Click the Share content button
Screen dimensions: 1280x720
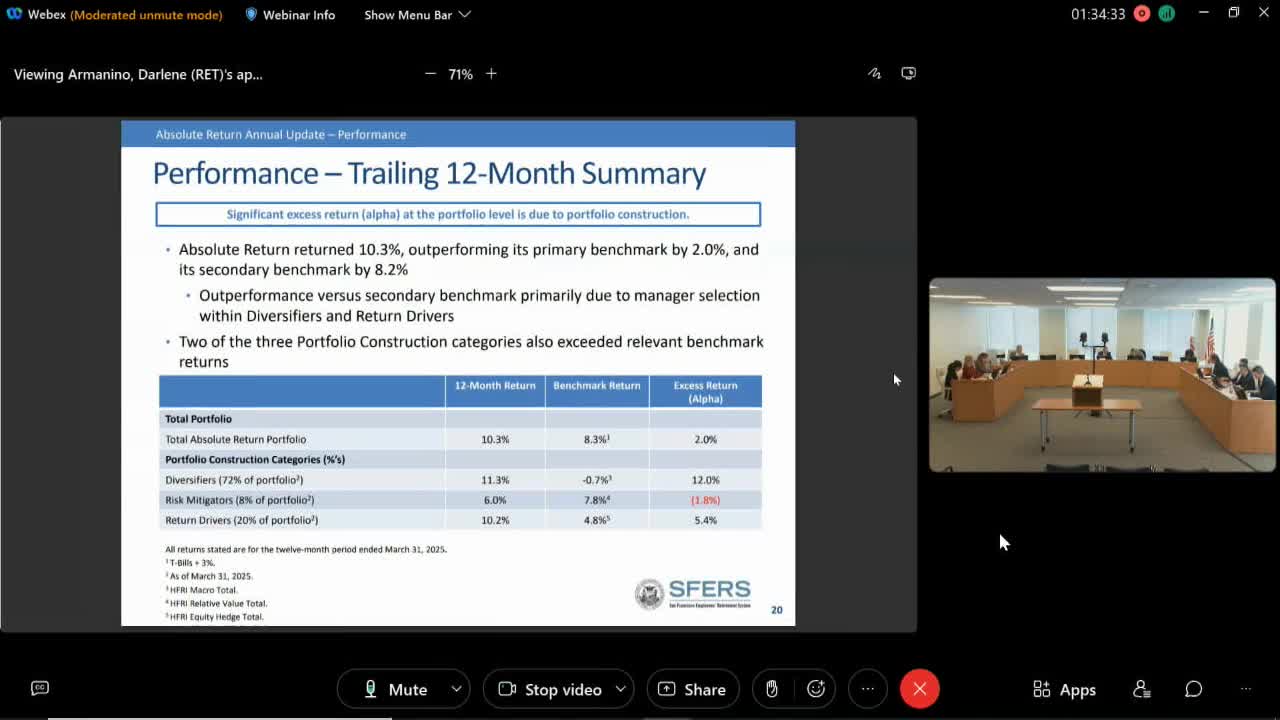692,689
